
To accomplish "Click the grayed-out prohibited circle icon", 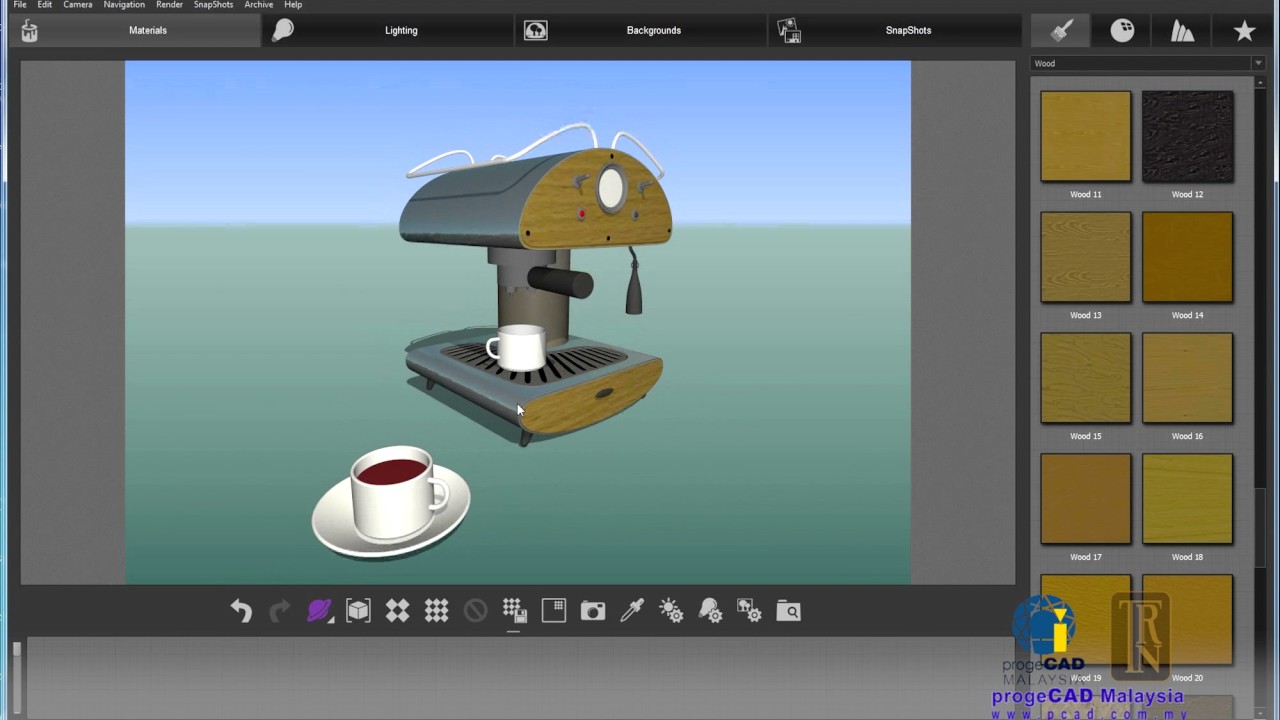I will point(475,611).
